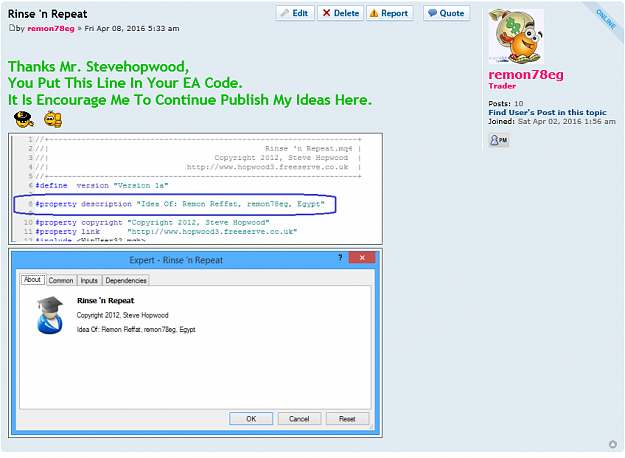Click post date 'Fri Apr 08, 2016 5:33 am'
The image size is (625, 458).
click(x=132, y=29)
